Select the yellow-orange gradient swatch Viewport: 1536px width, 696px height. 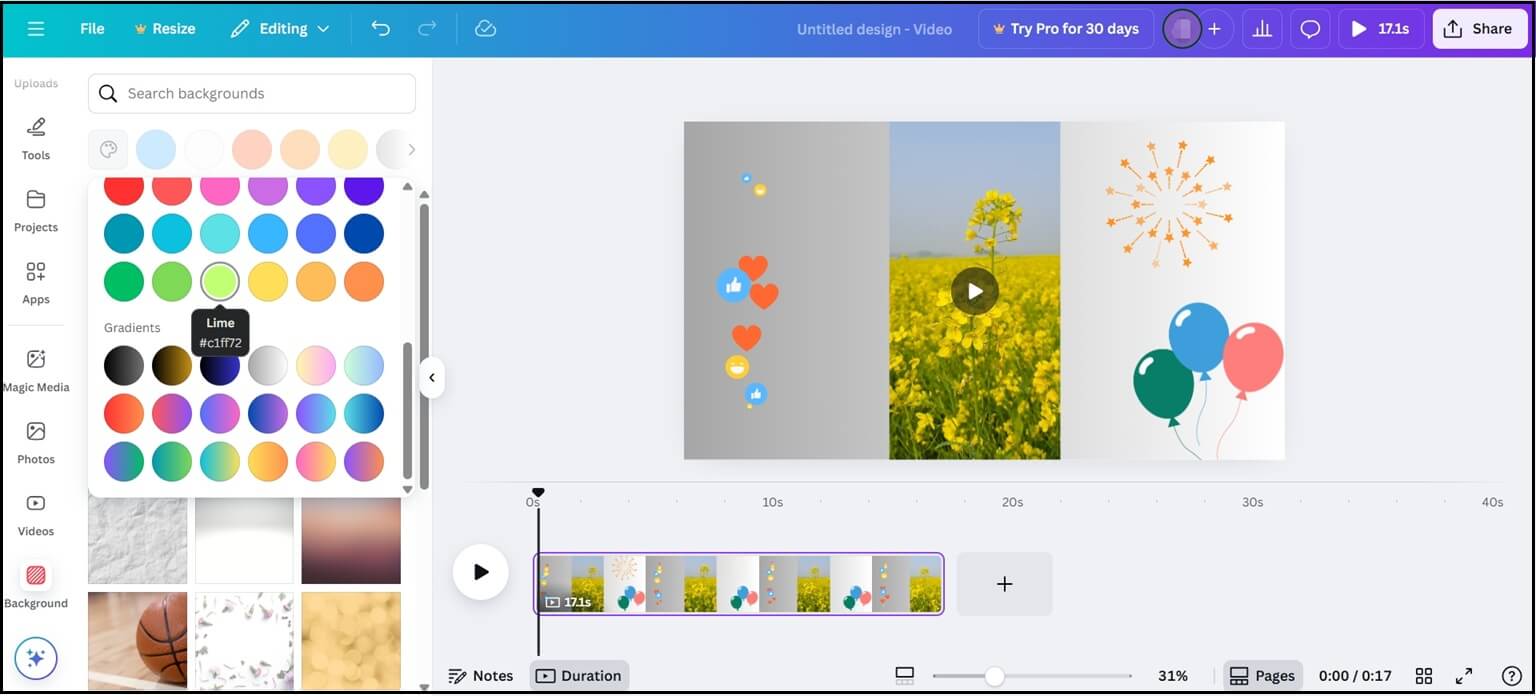click(268, 461)
